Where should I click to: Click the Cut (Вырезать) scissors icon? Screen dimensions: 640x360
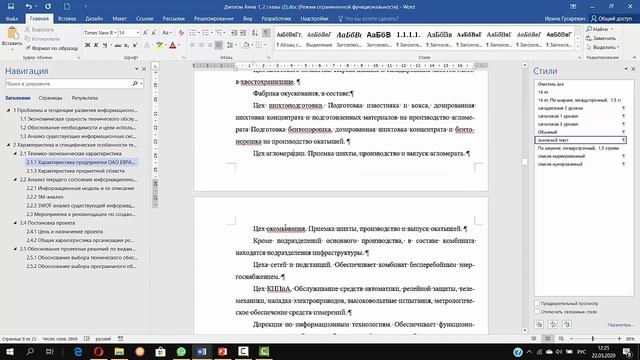(27, 29)
